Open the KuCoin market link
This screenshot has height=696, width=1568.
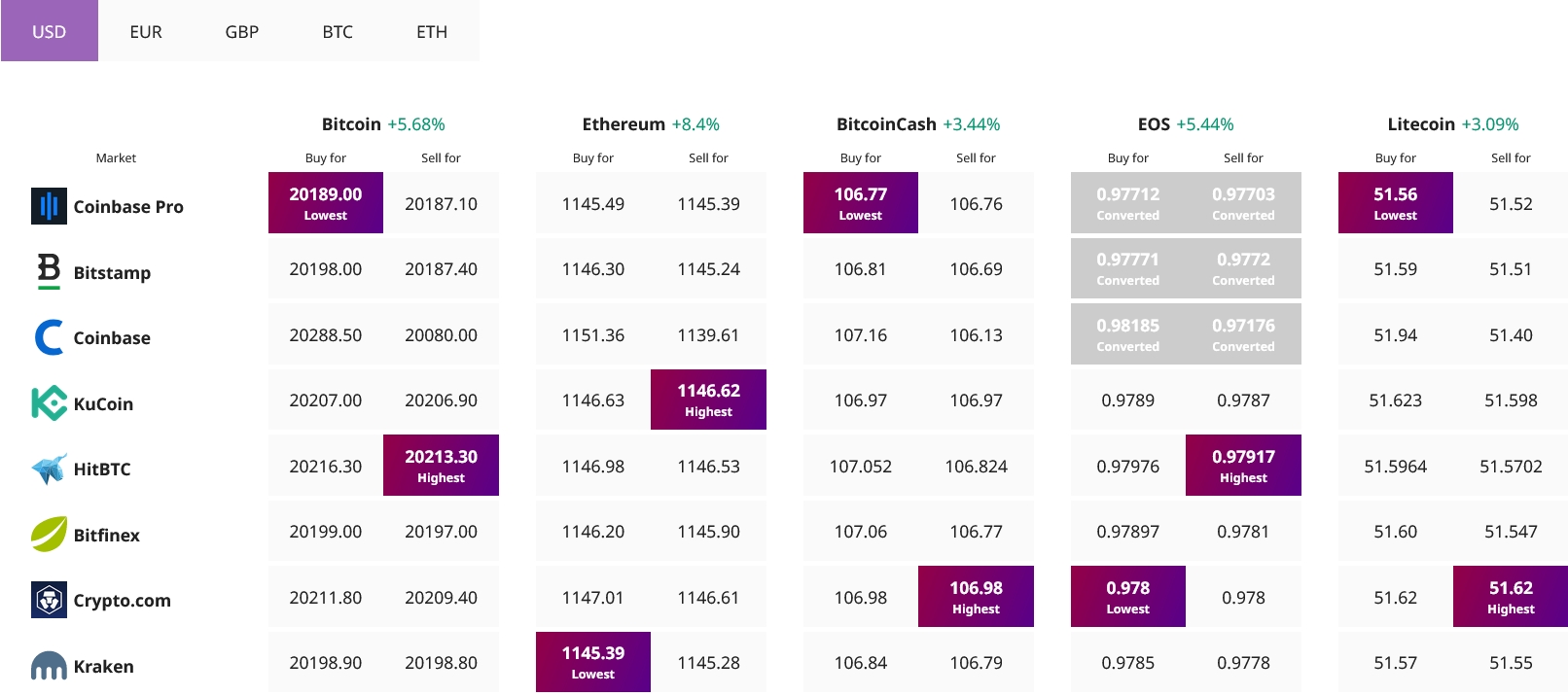coord(103,403)
